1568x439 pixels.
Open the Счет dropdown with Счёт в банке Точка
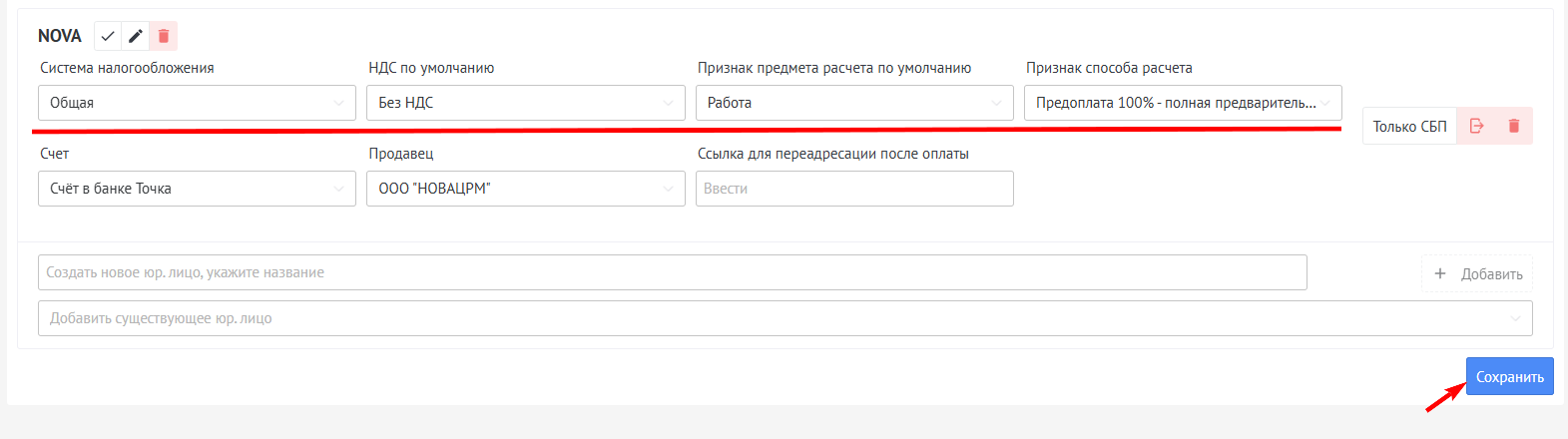(x=197, y=189)
